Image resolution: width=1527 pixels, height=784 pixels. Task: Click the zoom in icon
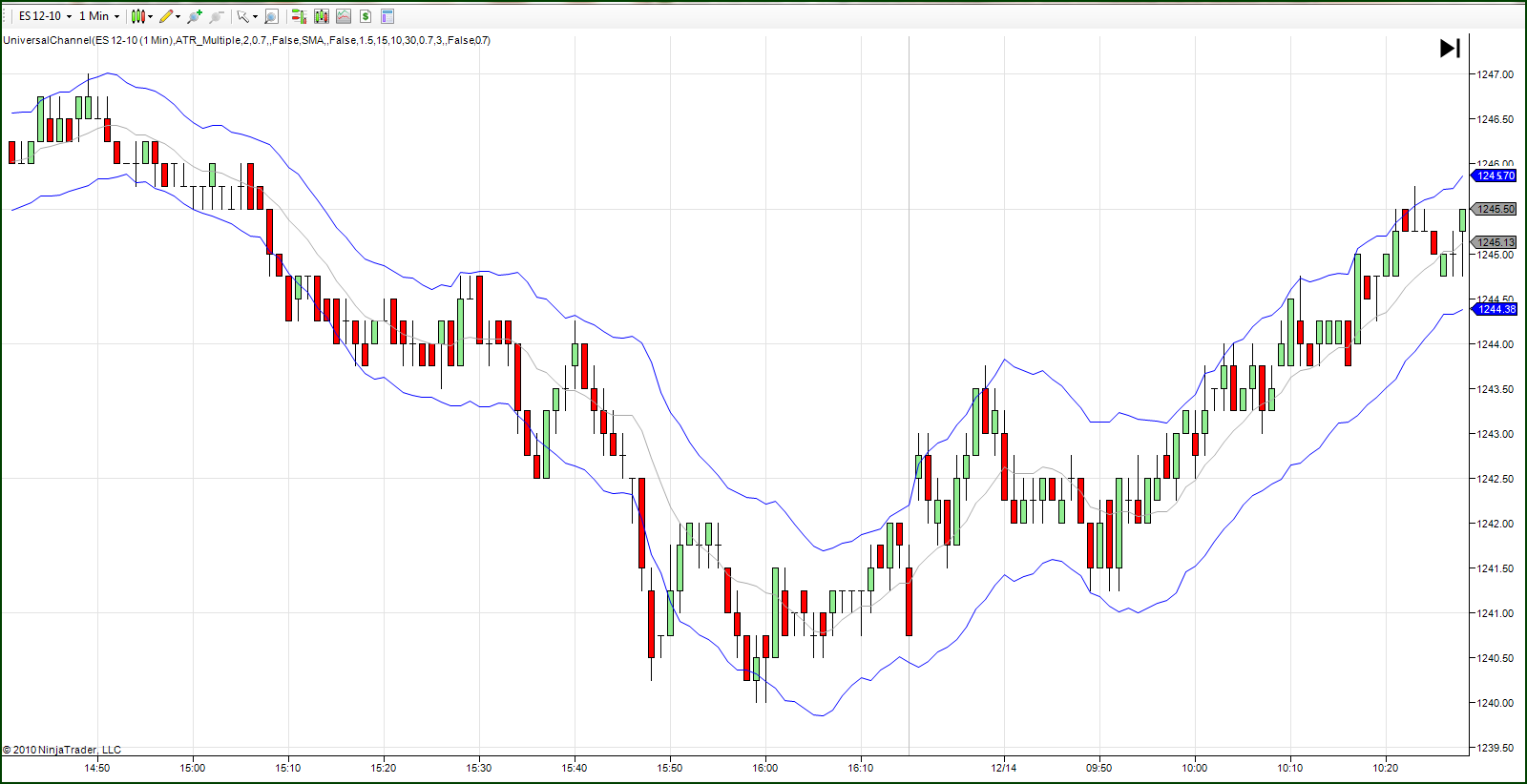tap(195, 16)
